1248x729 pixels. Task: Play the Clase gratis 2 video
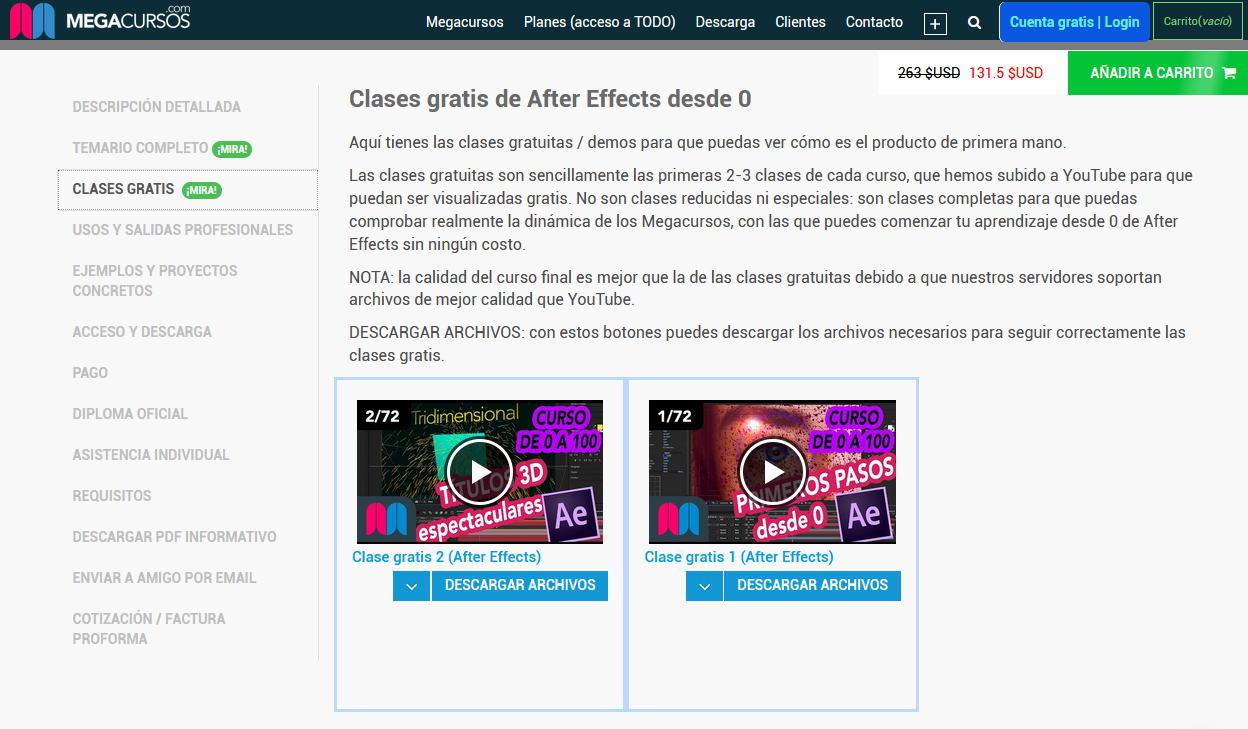(x=479, y=472)
